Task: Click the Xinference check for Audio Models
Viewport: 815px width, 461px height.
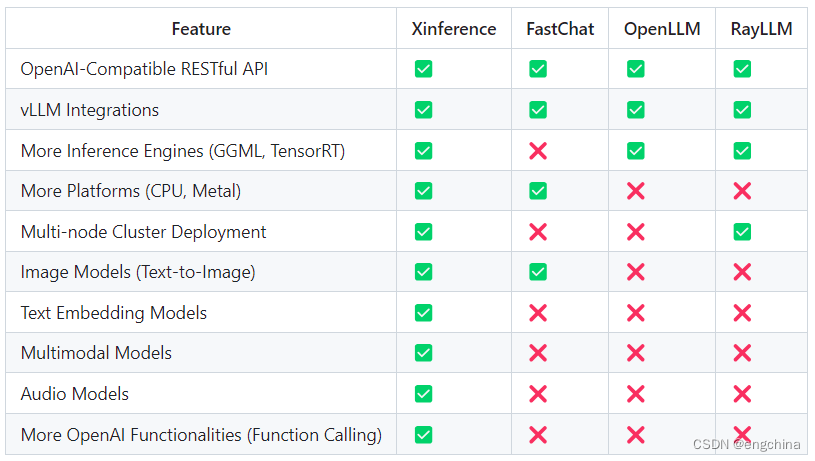Action: click(423, 394)
